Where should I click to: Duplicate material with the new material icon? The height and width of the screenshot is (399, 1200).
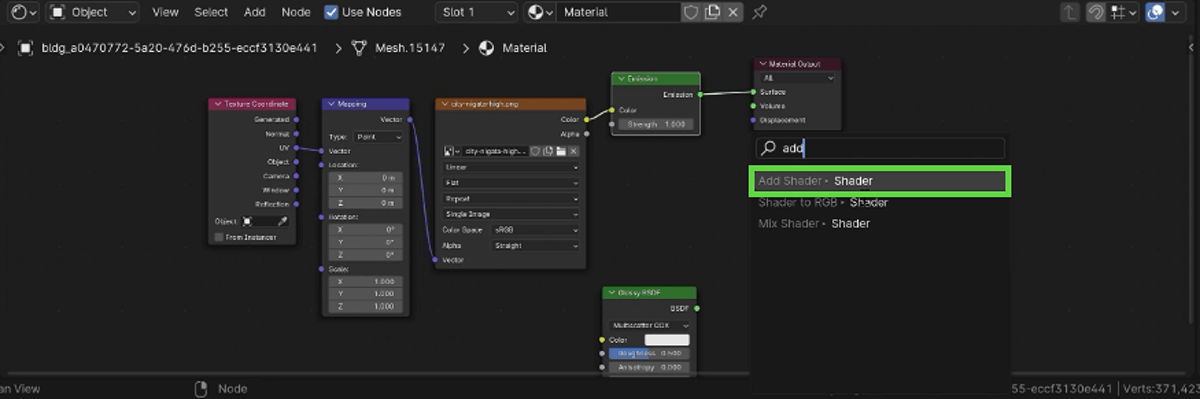click(x=712, y=12)
